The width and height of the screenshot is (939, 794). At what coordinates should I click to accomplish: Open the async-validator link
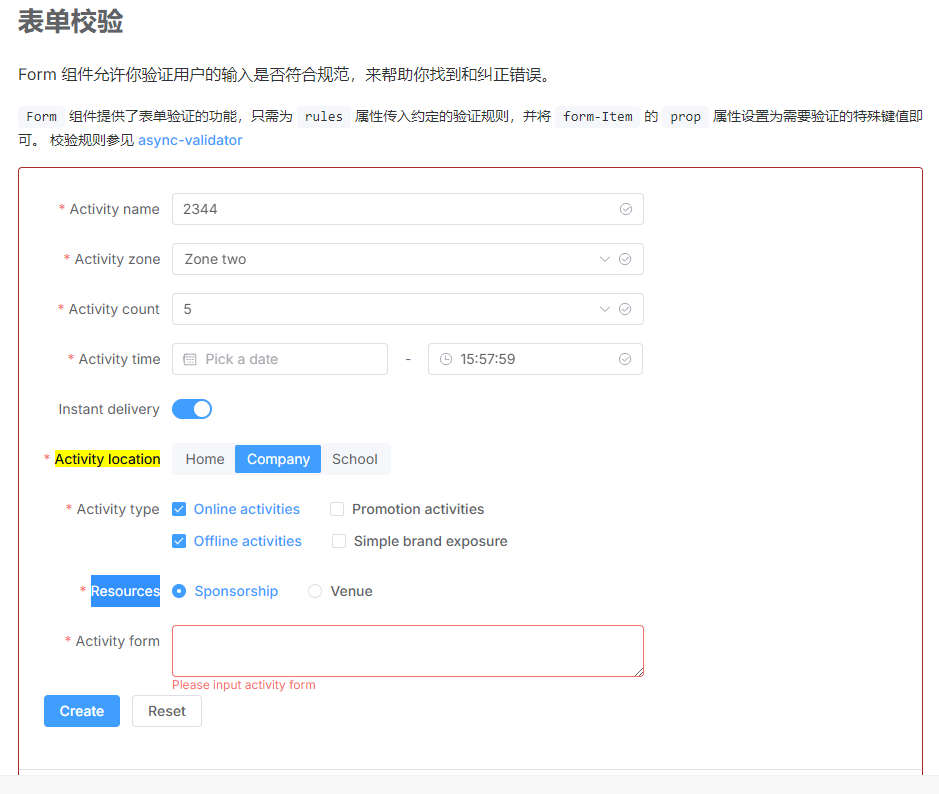click(190, 140)
